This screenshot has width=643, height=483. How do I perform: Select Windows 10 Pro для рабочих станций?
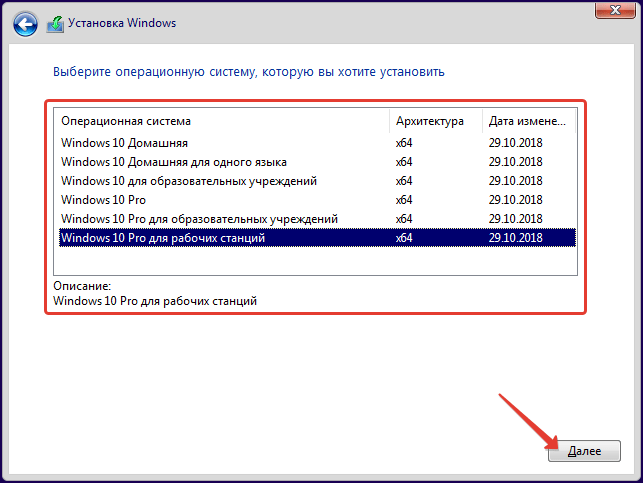pyautogui.click(x=317, y=238)
